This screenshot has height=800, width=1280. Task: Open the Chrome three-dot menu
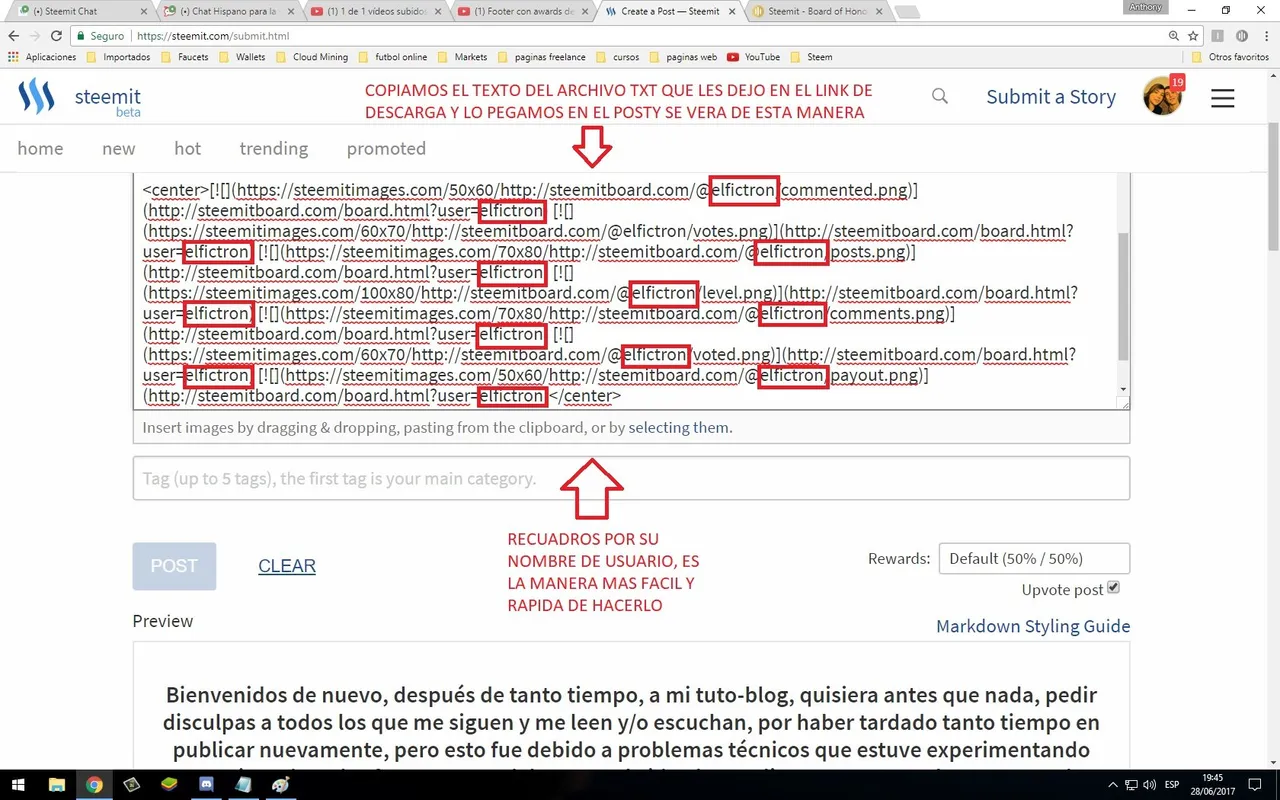(x=1265, y=35)
